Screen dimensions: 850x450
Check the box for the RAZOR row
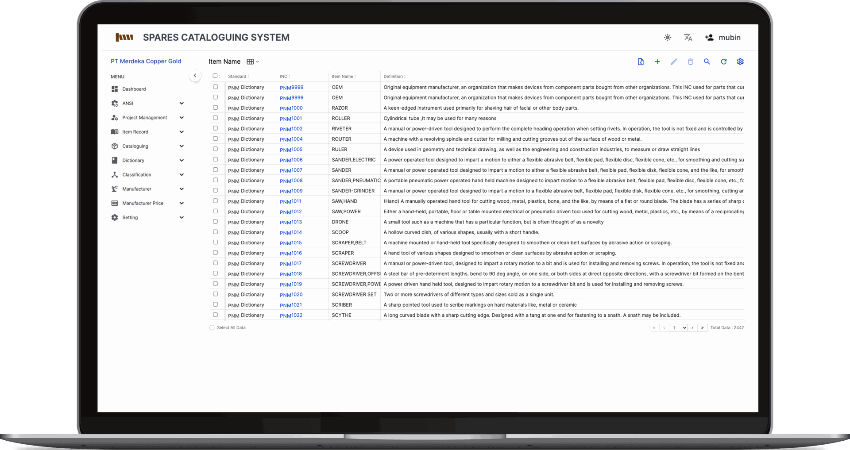tap(215, 107)
